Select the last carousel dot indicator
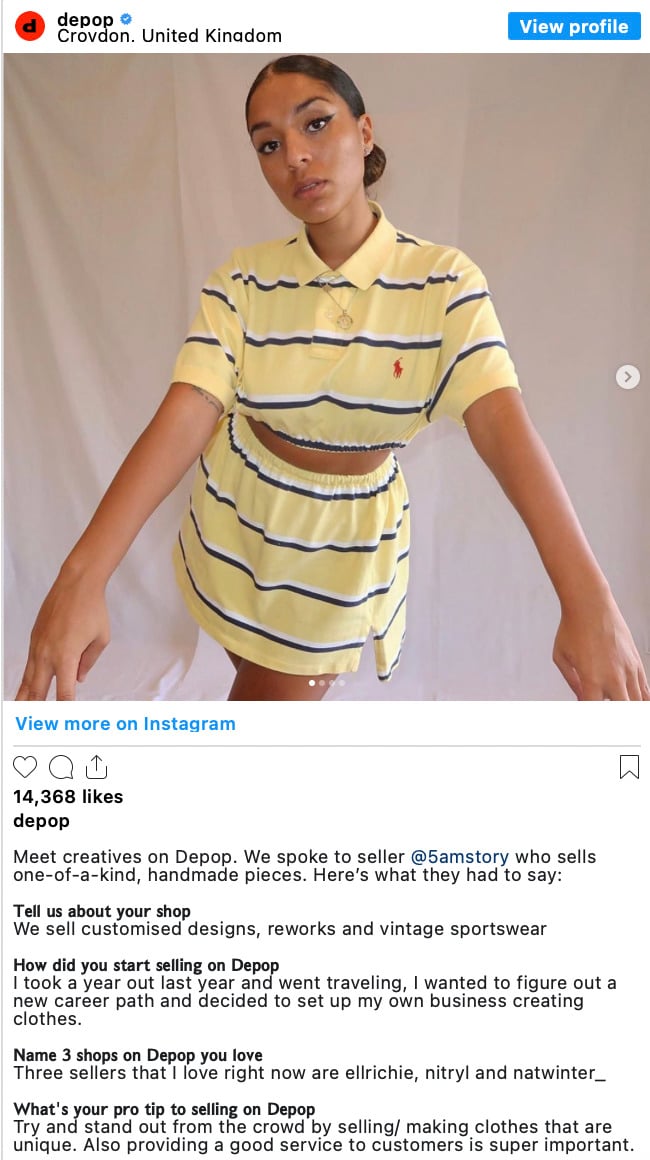 342,683
